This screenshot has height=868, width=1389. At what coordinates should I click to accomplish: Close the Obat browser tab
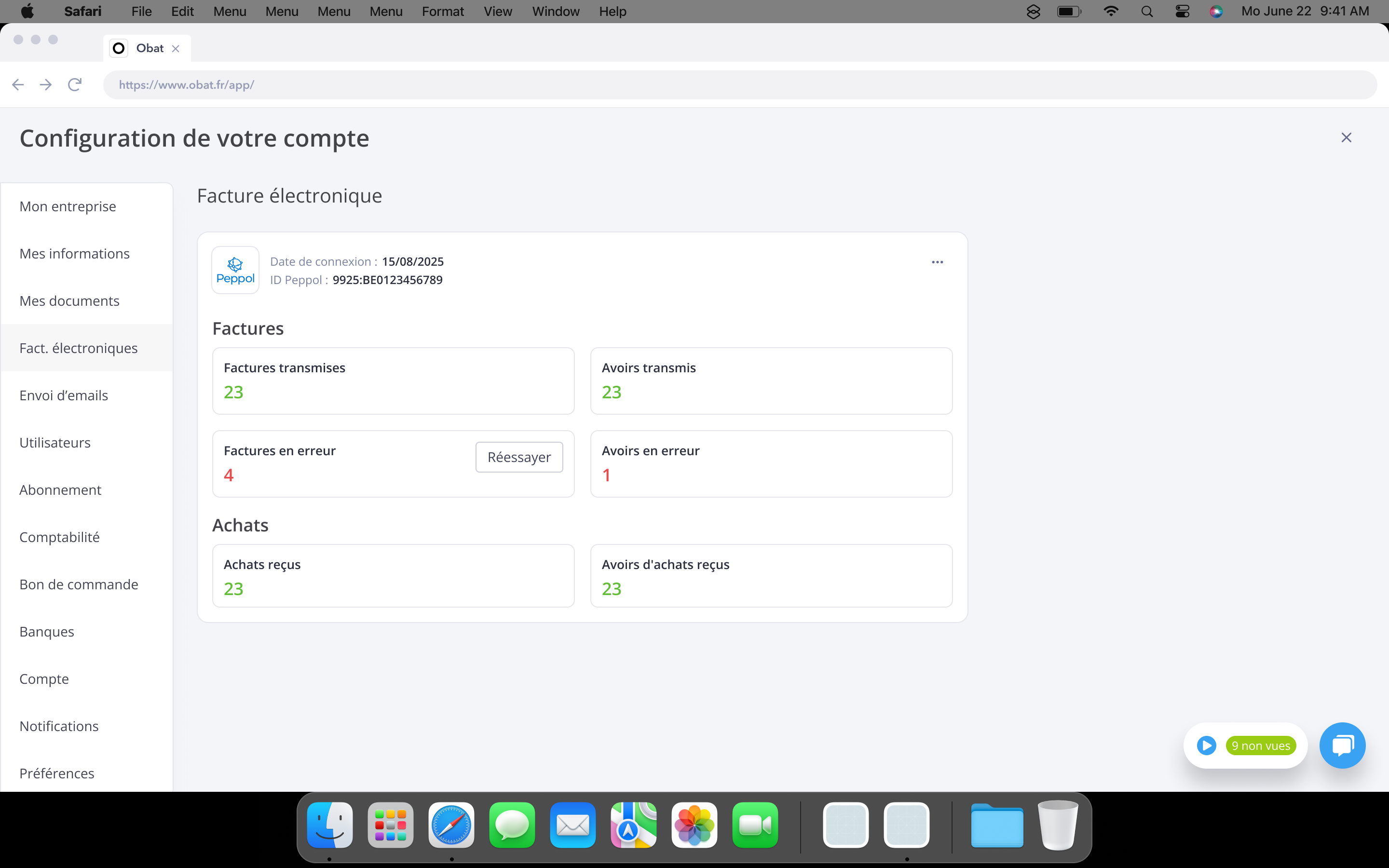coord(176,49)
